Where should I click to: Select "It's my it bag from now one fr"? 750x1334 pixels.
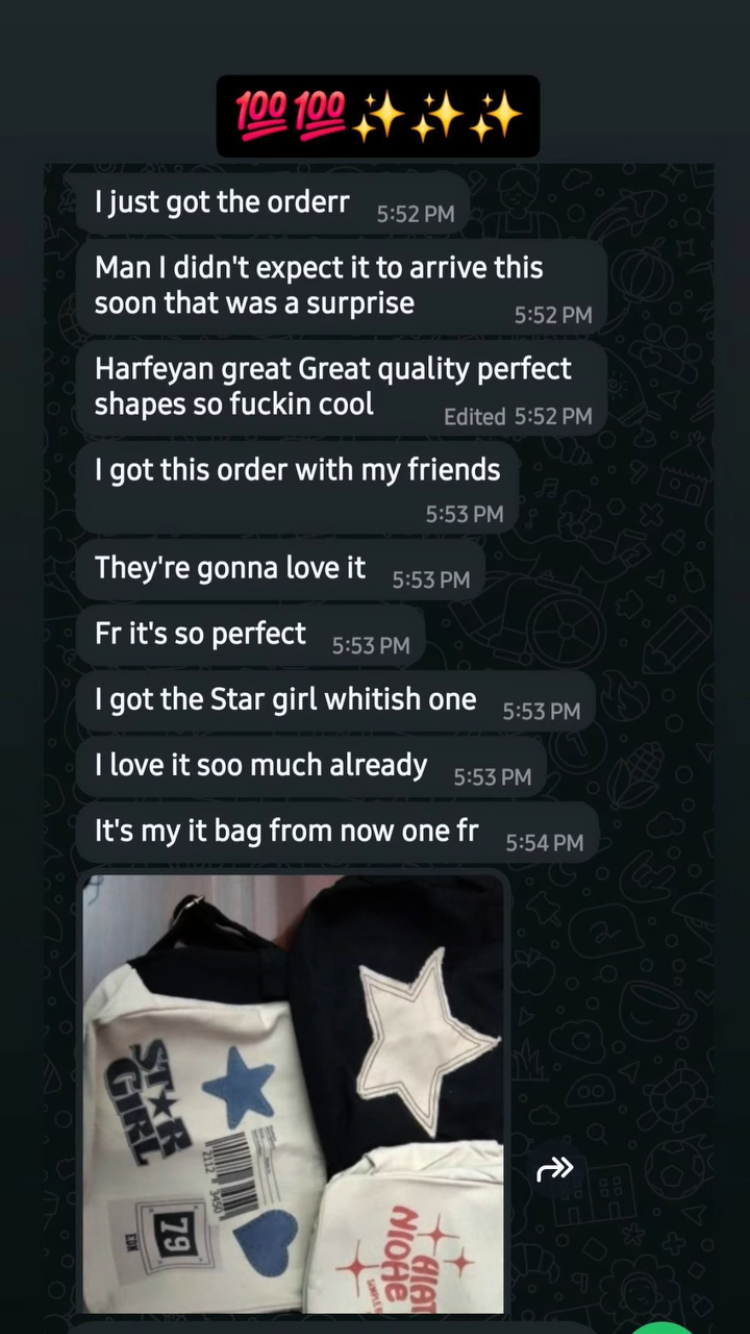pos(337,832)
